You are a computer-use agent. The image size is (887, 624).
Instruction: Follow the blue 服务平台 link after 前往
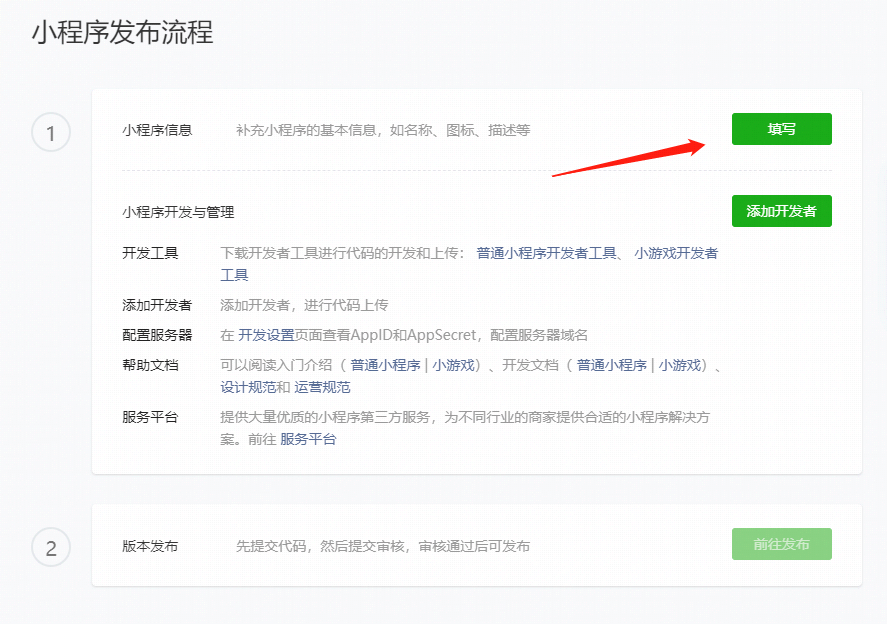point(308,439)
